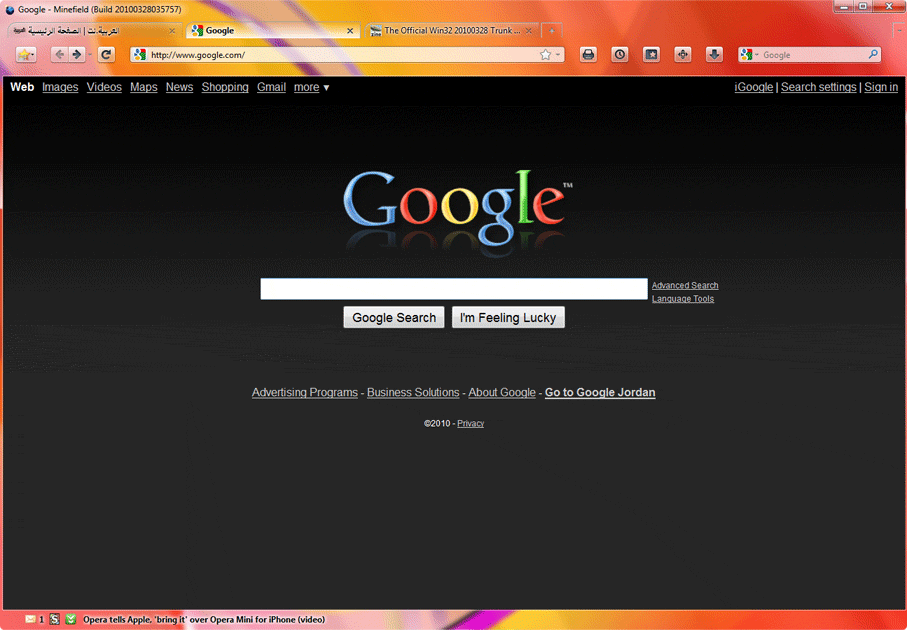Open a new tab with plus button
The width and height of the screenshot is (907, 630).
tap(552, 31)
